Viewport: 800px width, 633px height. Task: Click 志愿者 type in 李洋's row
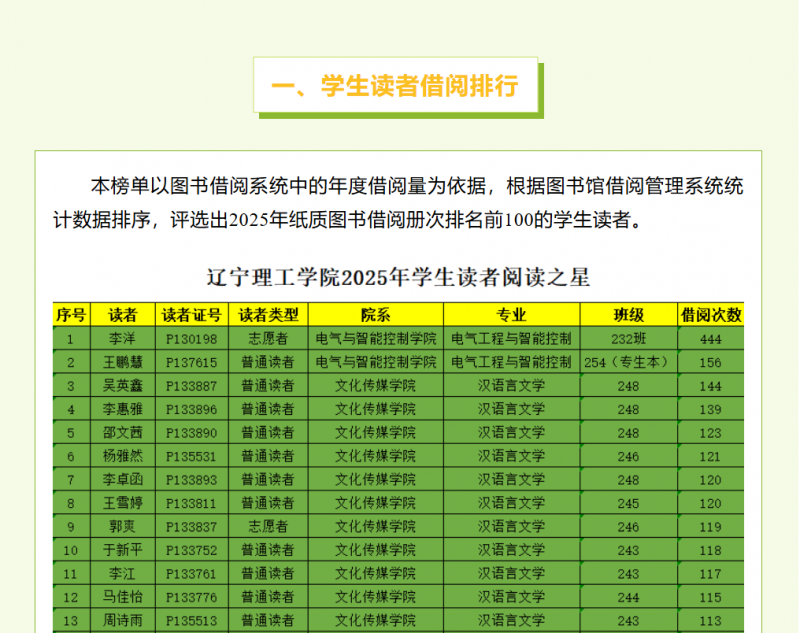[268, 339]
